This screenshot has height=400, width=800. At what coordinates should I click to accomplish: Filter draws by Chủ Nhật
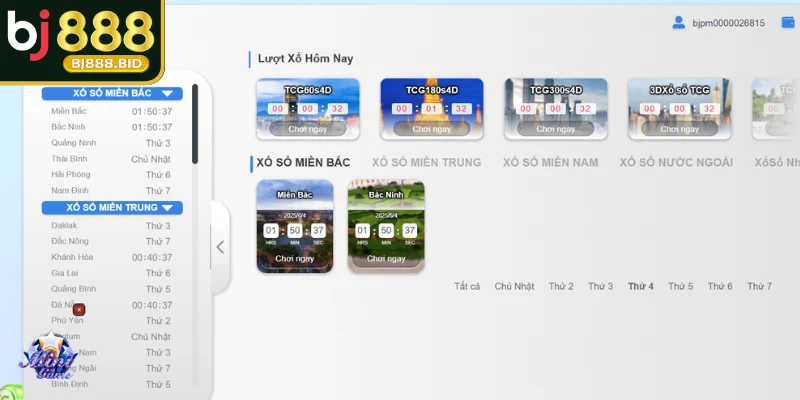(x=514, y=286)
